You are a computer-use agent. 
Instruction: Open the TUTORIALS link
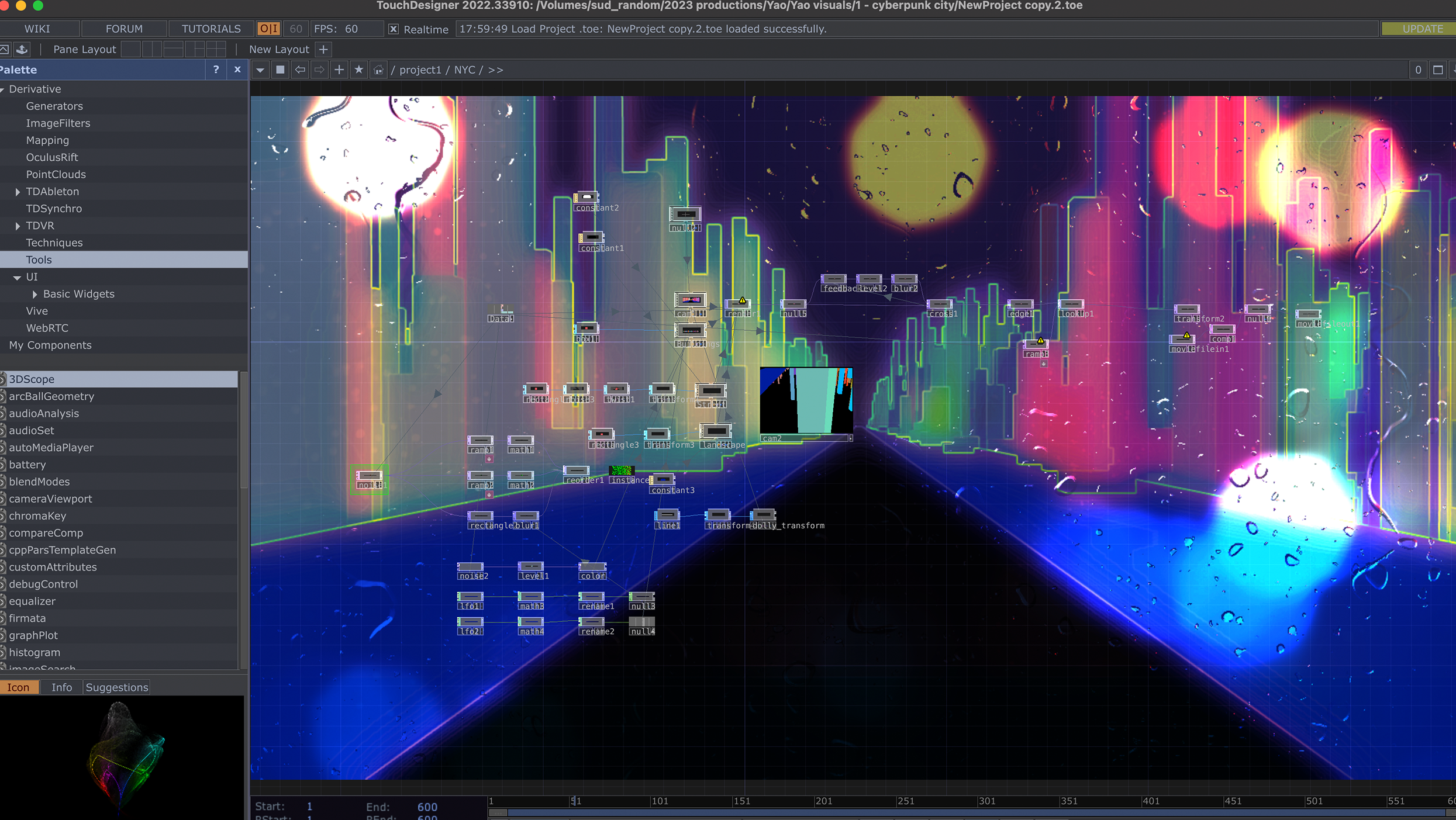pos(211,29)
